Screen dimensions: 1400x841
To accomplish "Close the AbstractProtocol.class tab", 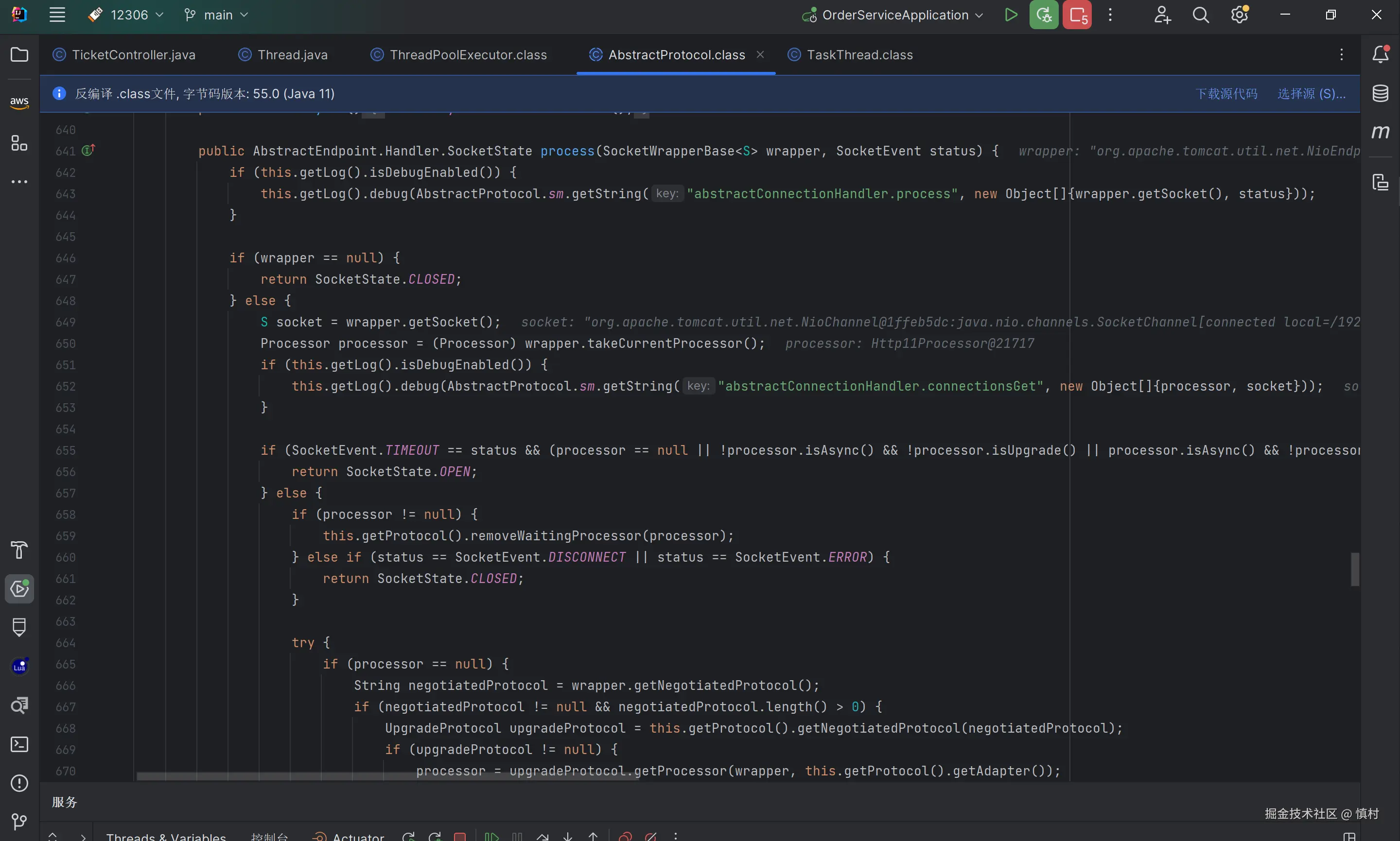I will [760, 54].
